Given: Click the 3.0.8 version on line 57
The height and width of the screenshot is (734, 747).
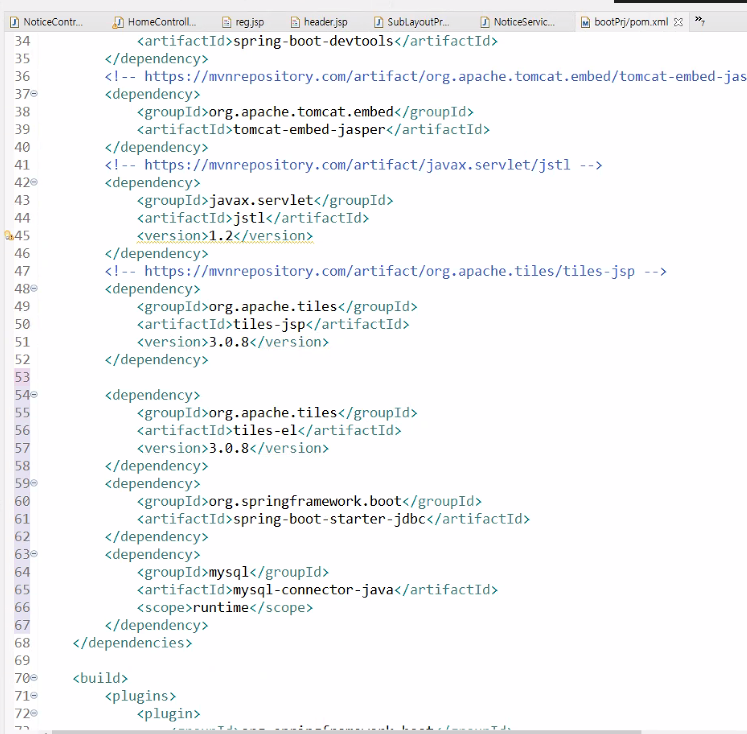Looking at the screenshot, I should (x=229, y=448).
